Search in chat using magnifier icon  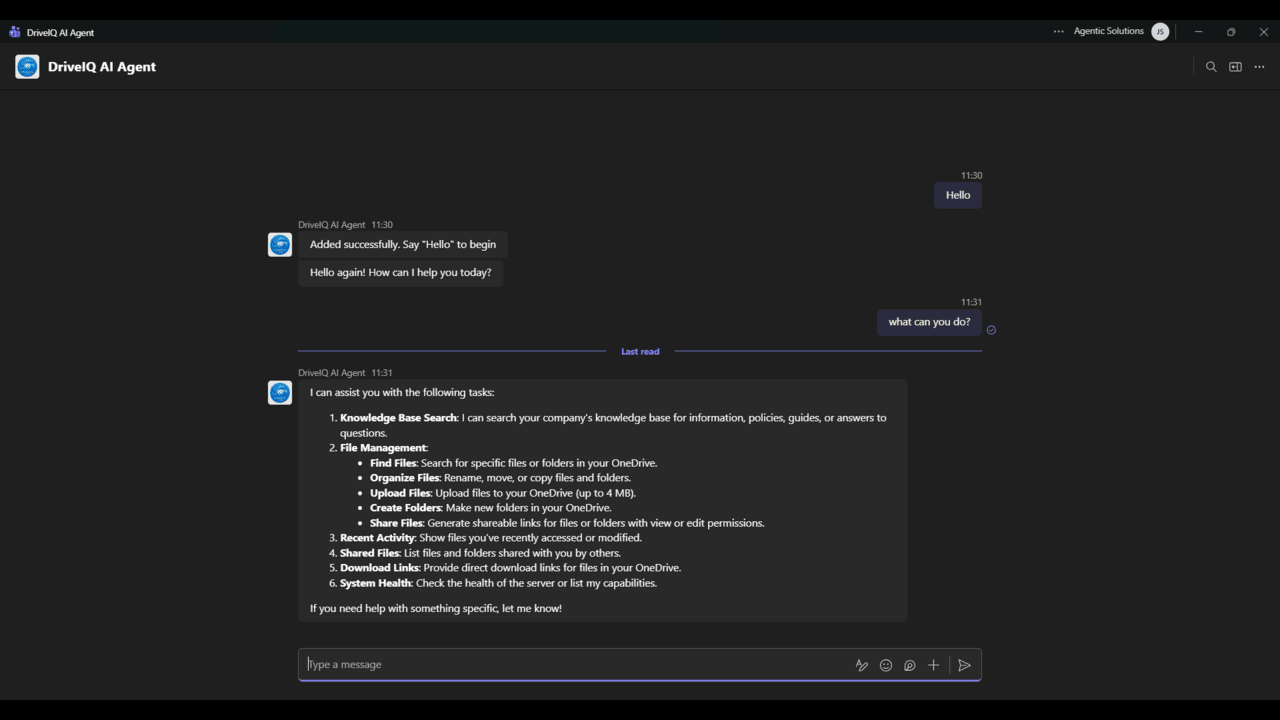click(1211, 67)
